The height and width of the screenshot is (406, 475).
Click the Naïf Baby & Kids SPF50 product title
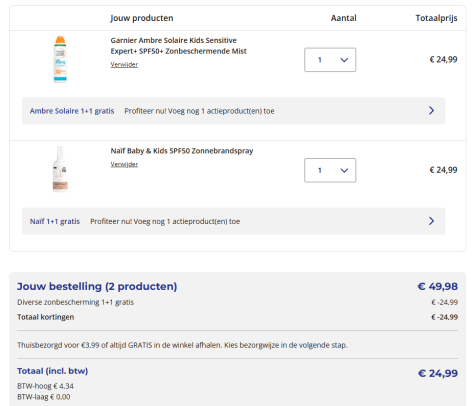[182, 151]
